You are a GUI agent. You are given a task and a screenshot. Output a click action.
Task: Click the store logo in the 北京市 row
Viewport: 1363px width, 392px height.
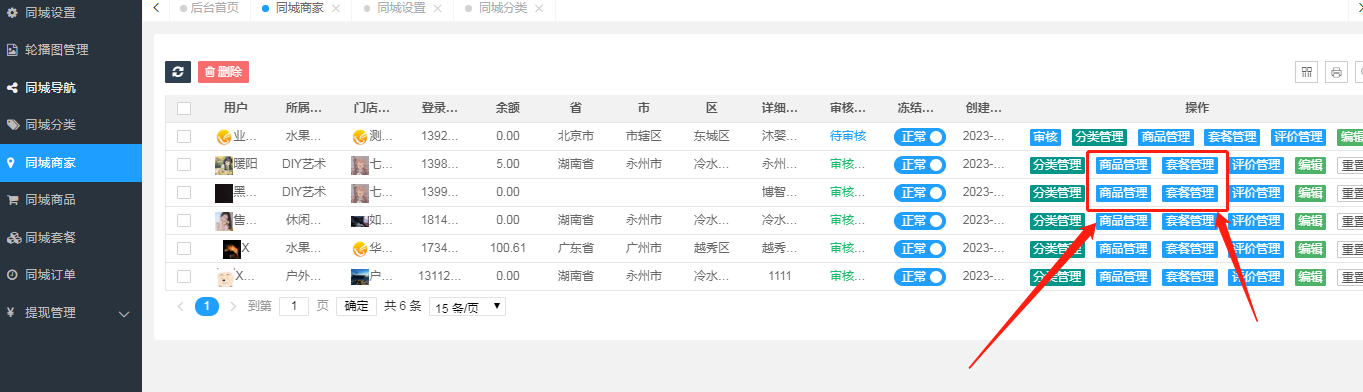360,137
